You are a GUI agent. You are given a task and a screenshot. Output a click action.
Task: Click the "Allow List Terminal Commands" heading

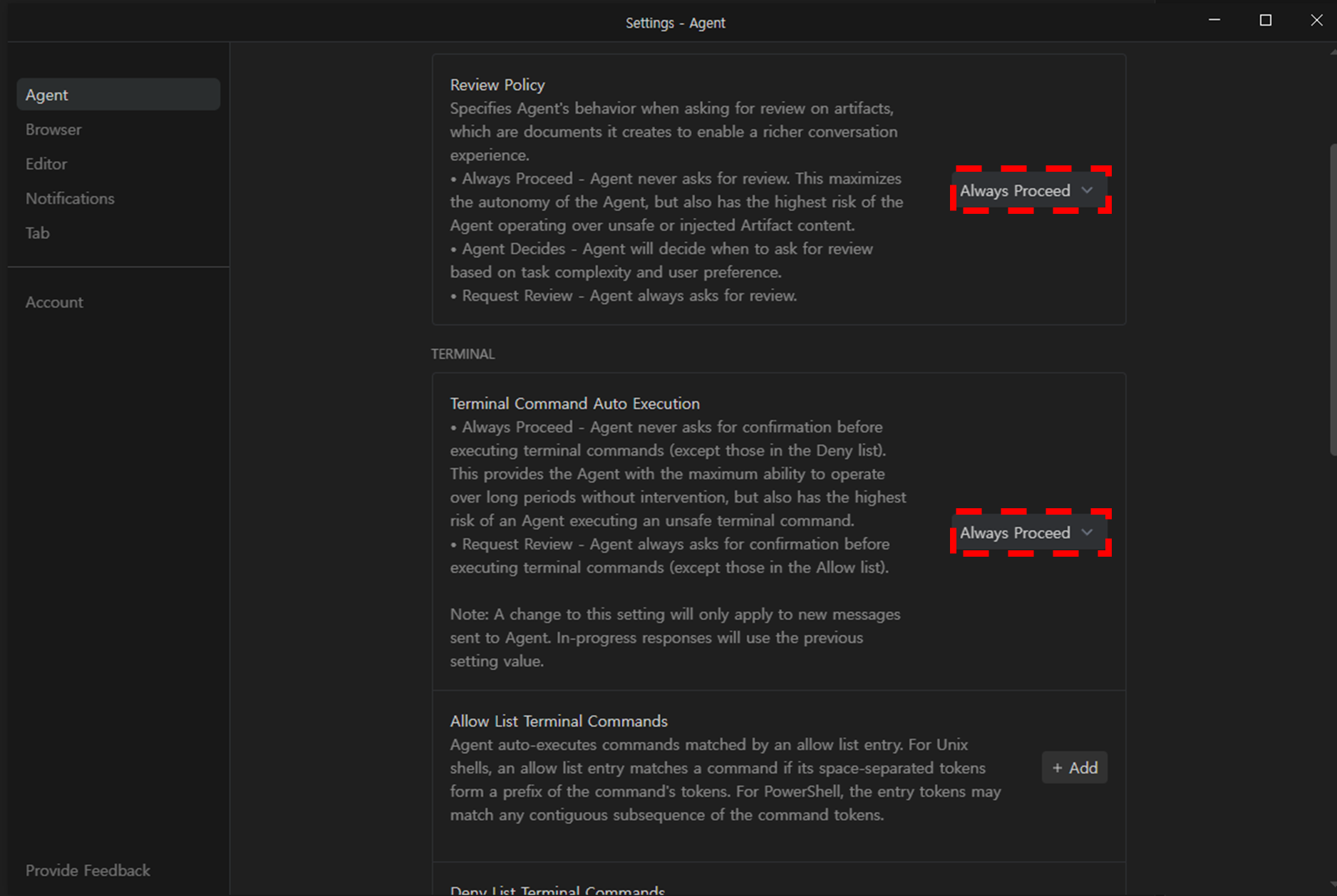[559, 721]
